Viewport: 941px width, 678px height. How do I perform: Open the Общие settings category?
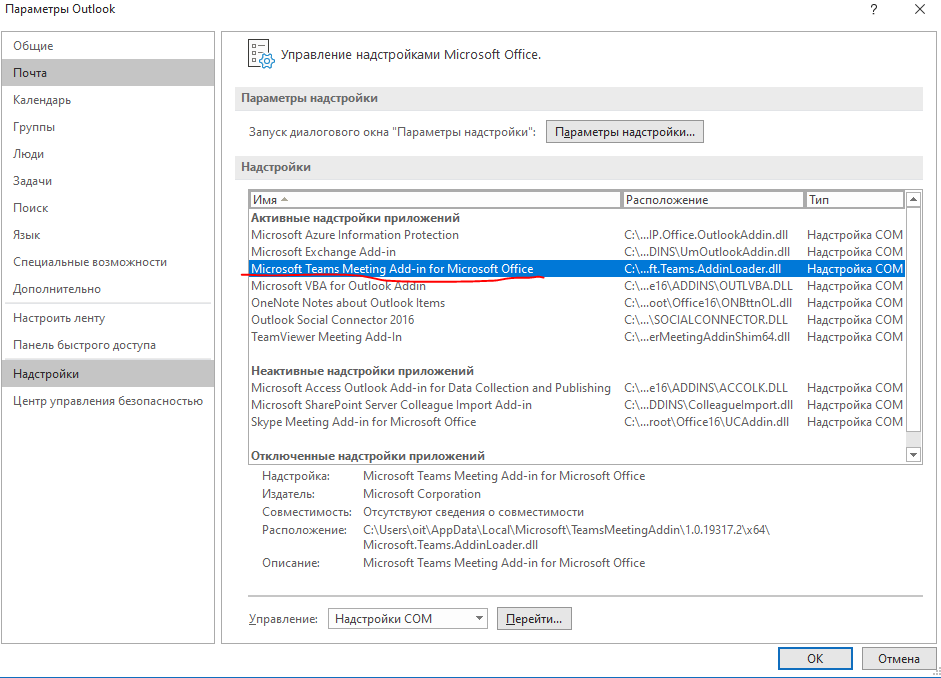point(108,46)
